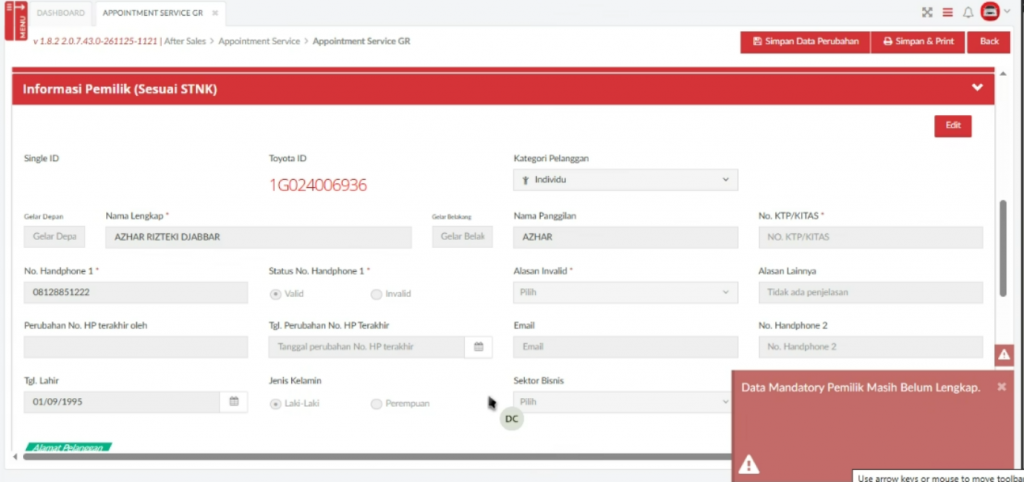Click the red Edit button
This screenshot has width=1024, height=482.
coord(952,126)
